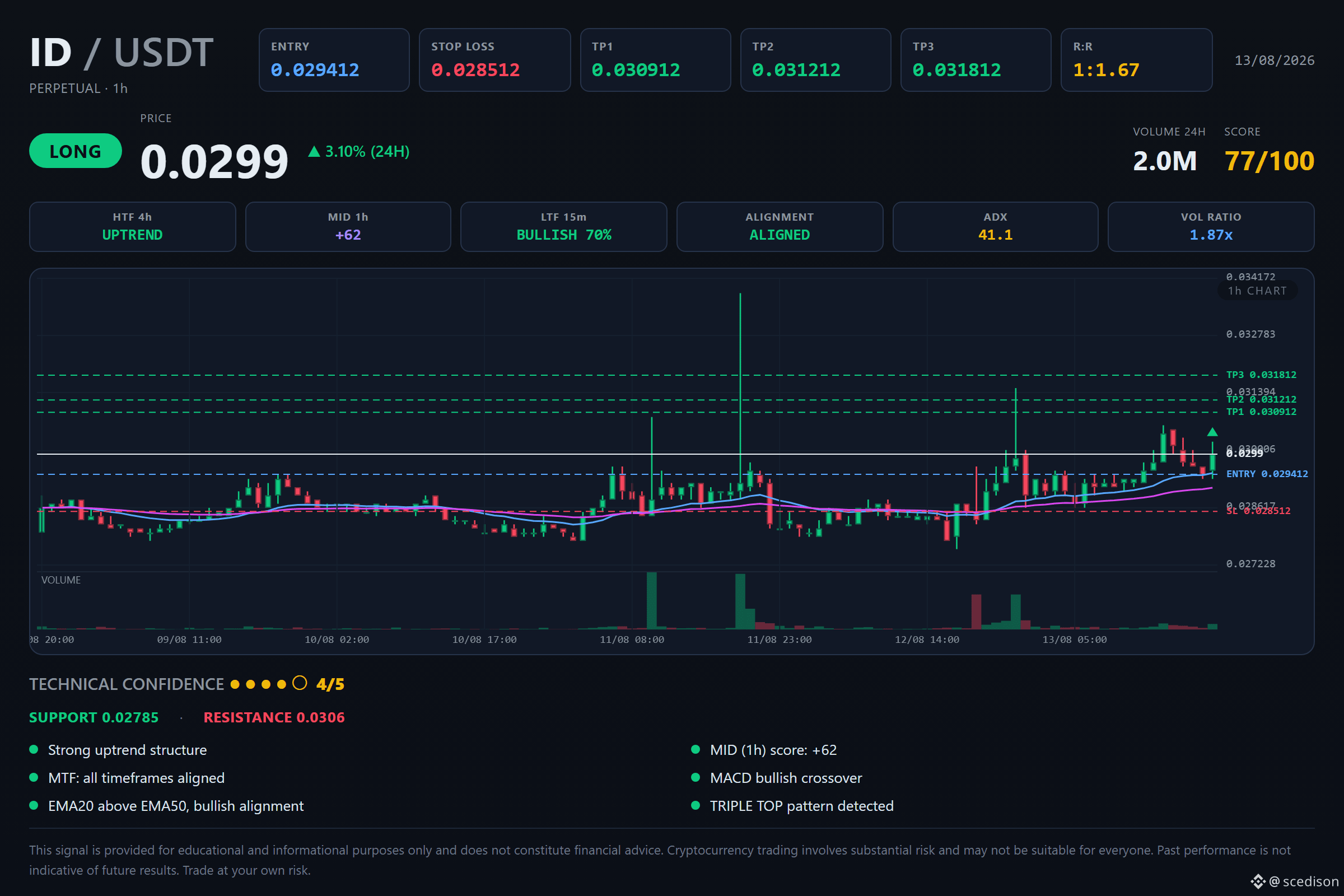This screenshot has width=1344, height=896.
Task: Click the 11/08 08:00 time axis label
Action: pos(632,640)
